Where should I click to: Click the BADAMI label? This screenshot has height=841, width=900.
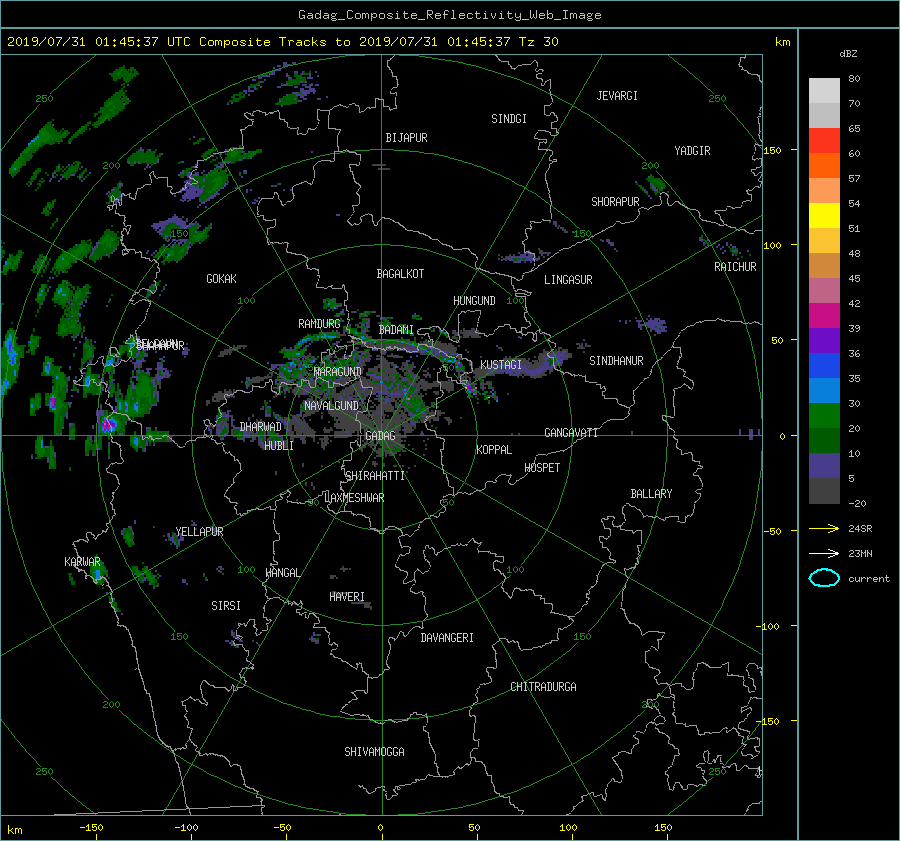click(396, 330)
